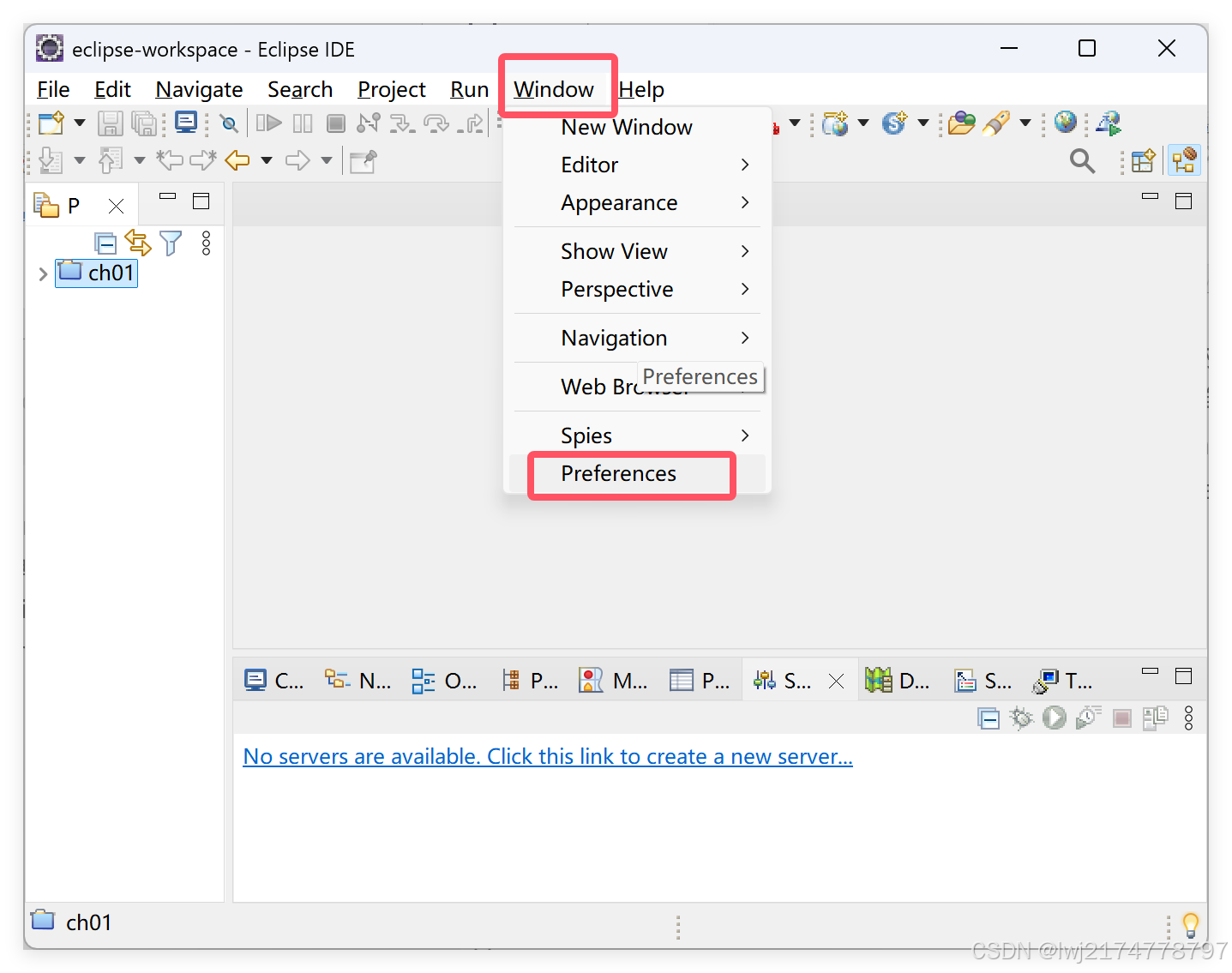Click the Save All icon in toolbar

(144, 123)
